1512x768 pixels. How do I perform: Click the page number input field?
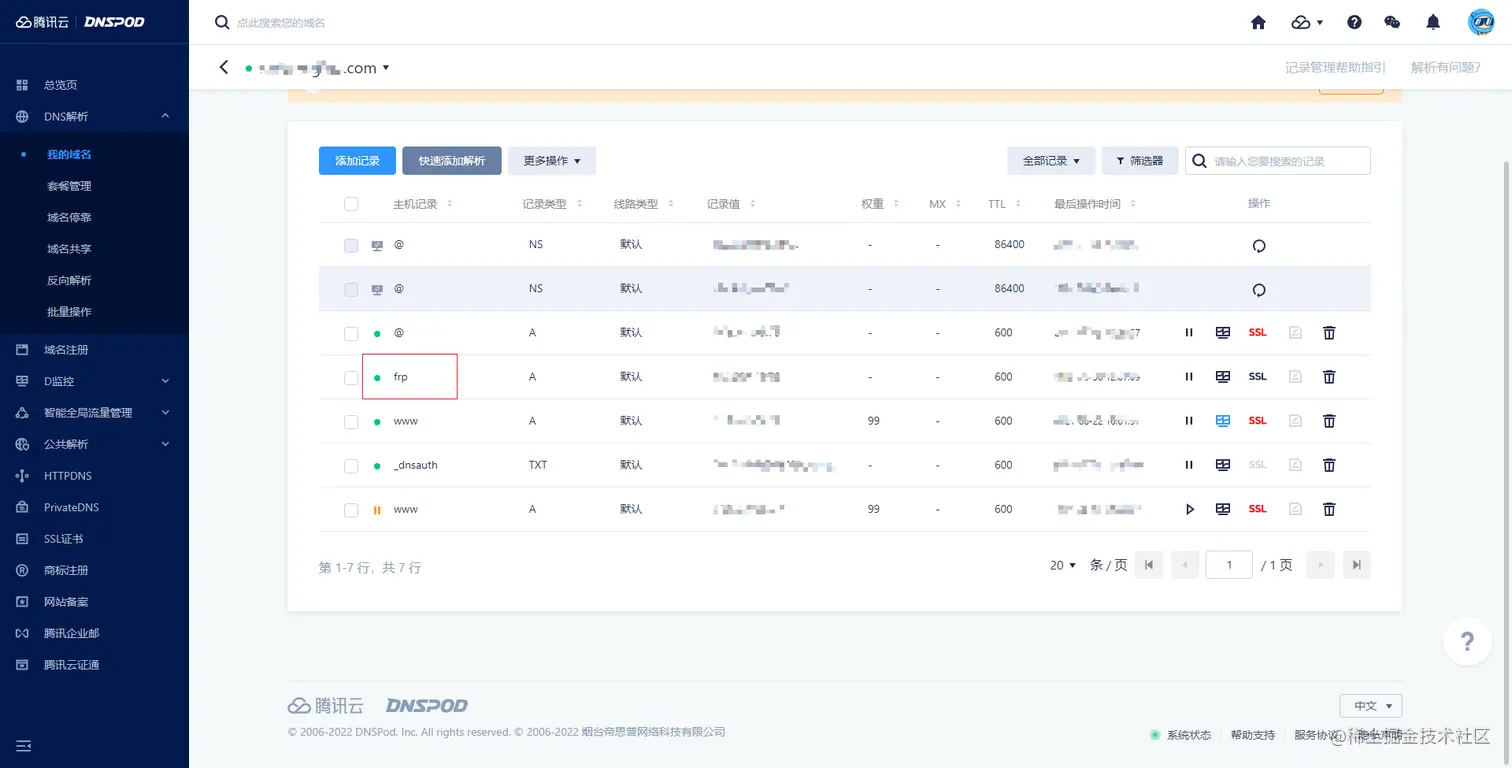click(1229, 565)
